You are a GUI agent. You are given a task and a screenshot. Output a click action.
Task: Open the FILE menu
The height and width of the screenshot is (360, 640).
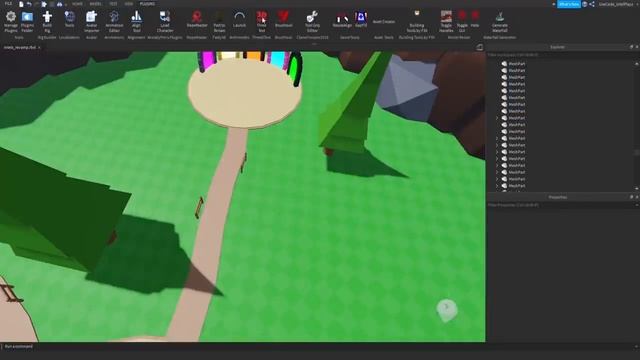8,4
